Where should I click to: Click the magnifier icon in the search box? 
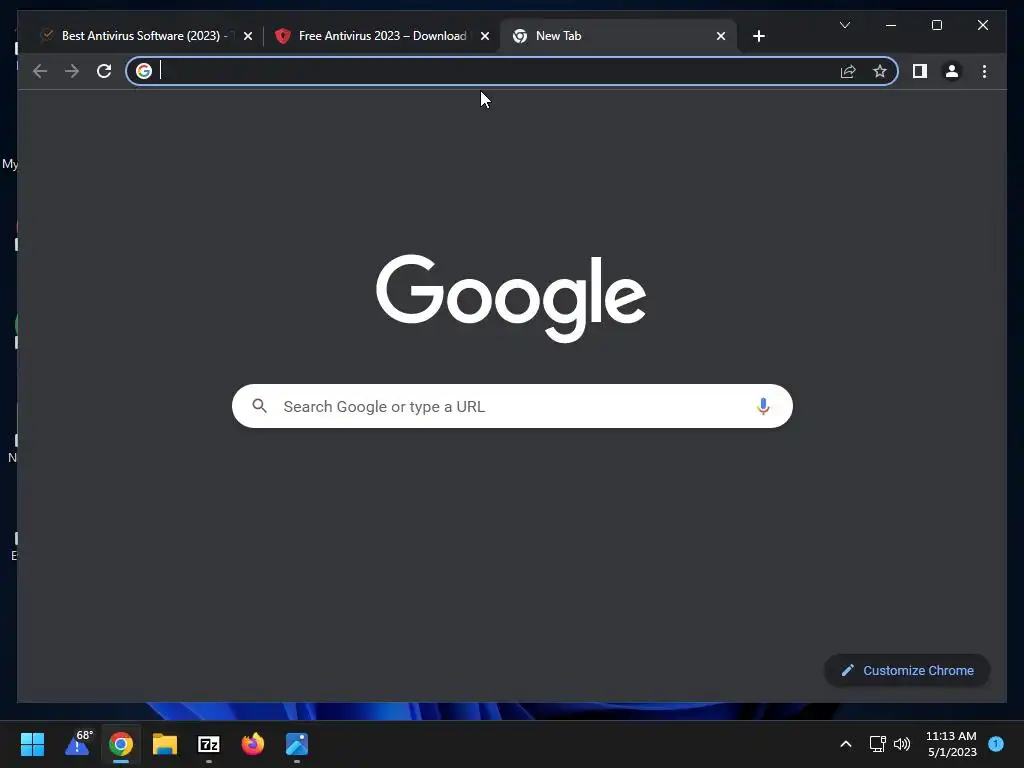(259, 406)
